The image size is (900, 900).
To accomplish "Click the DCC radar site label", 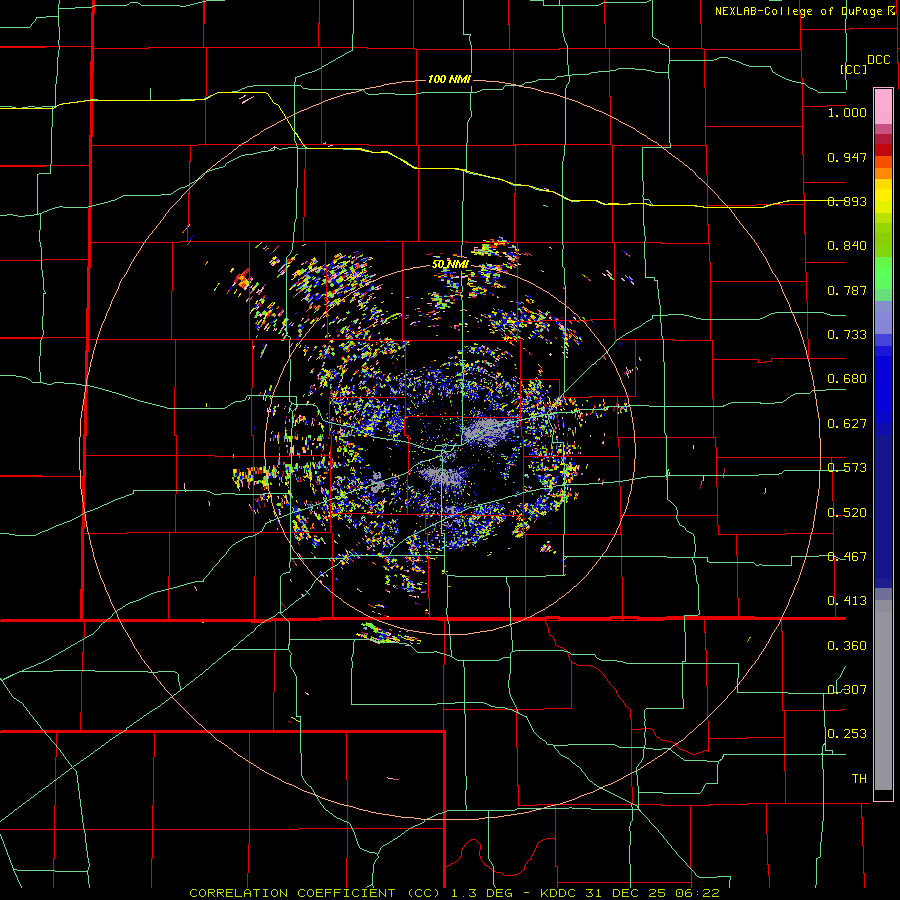I will click(x=878, y=60).
